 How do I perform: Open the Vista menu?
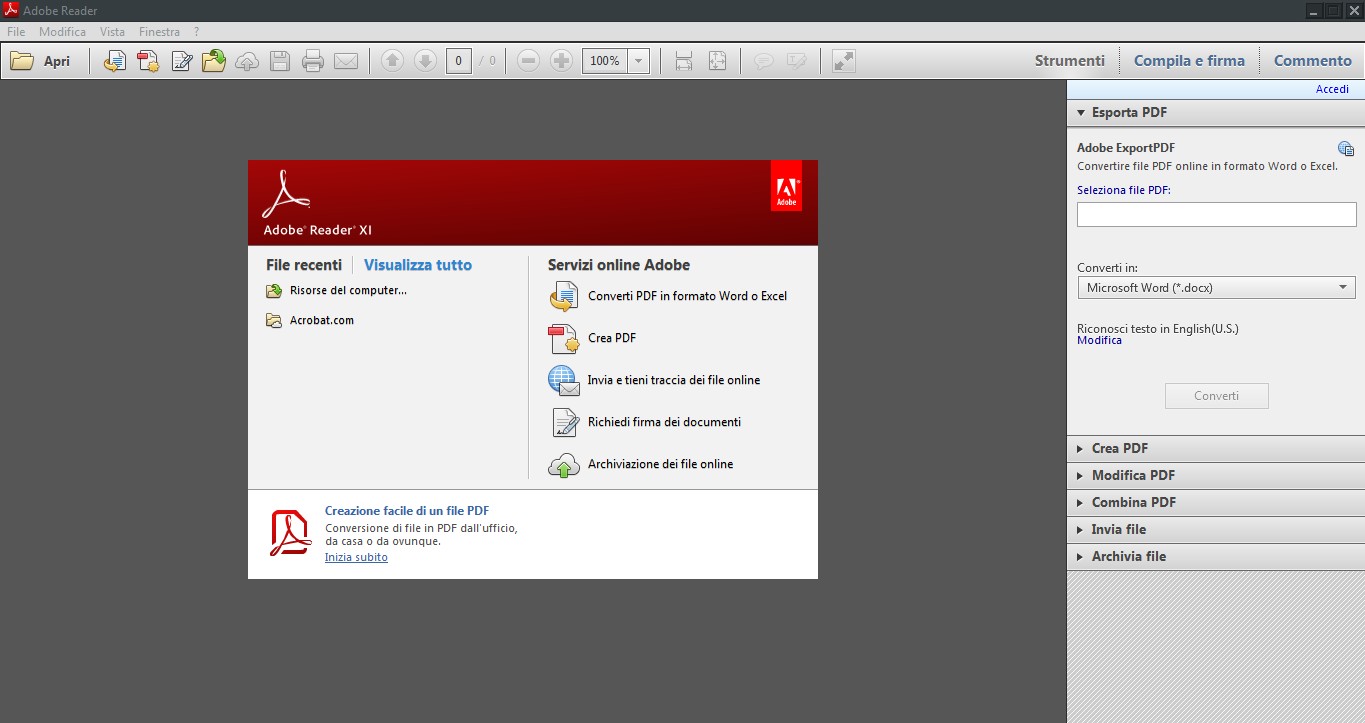coord(112,32)
